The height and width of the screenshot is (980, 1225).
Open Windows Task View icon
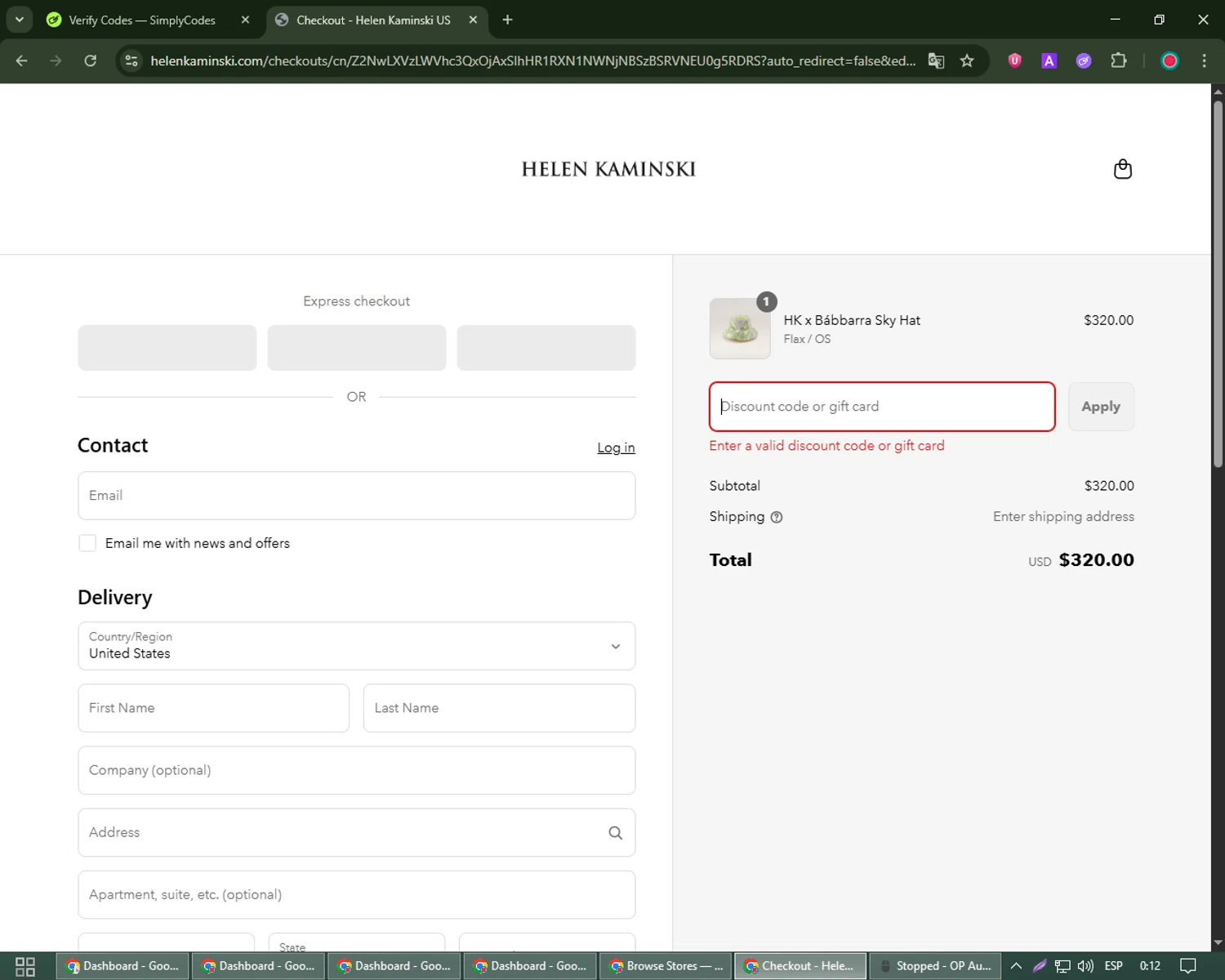coord(25,966)
